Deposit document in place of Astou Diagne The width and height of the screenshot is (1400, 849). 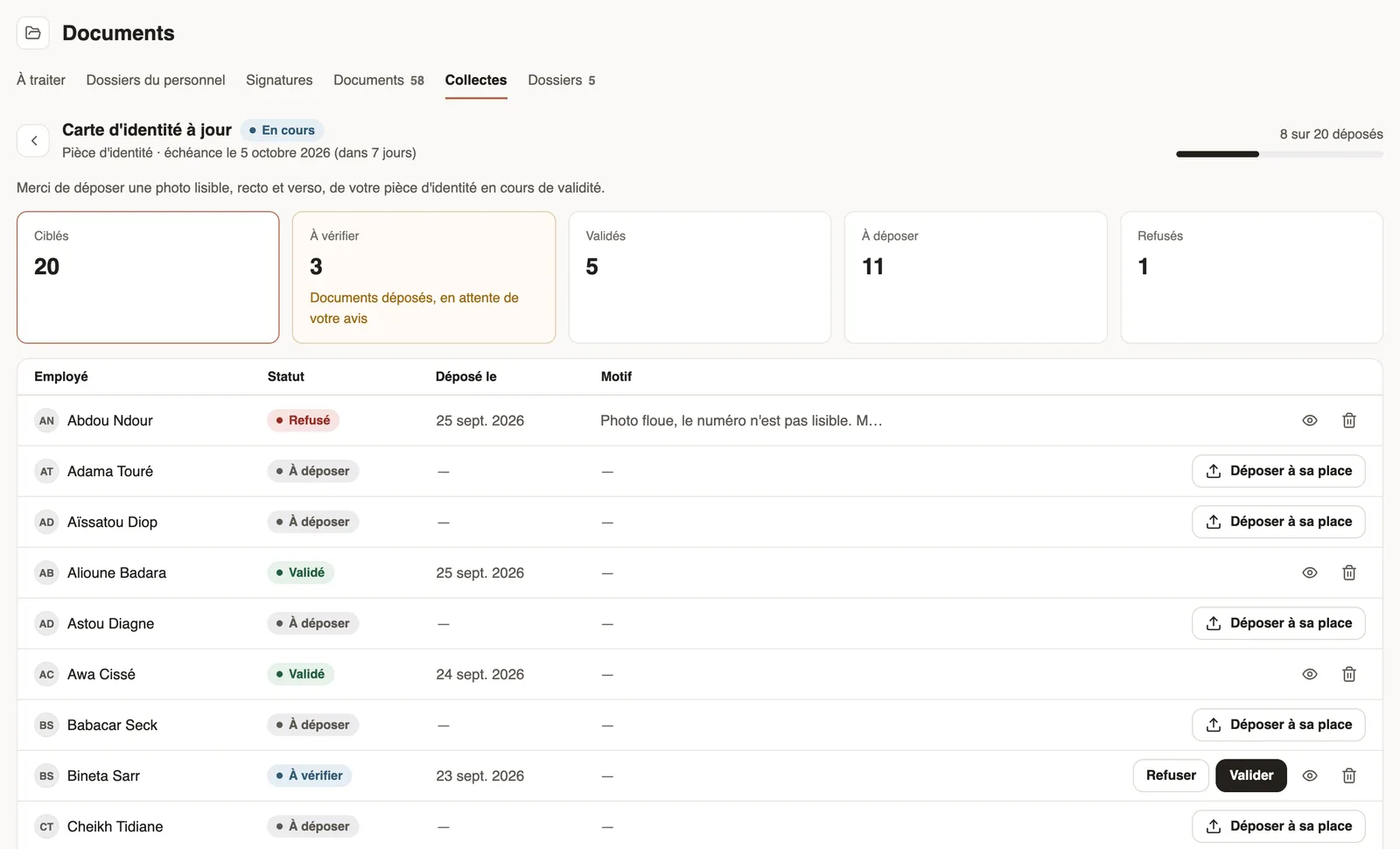1278,623
